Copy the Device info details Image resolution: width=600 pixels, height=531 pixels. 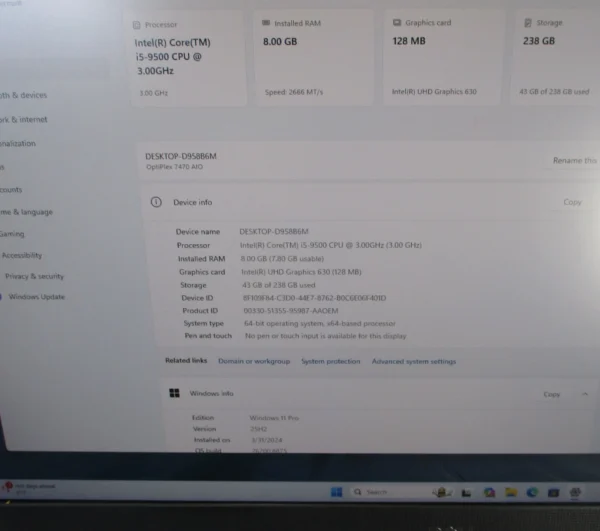[x=572, y=202]
